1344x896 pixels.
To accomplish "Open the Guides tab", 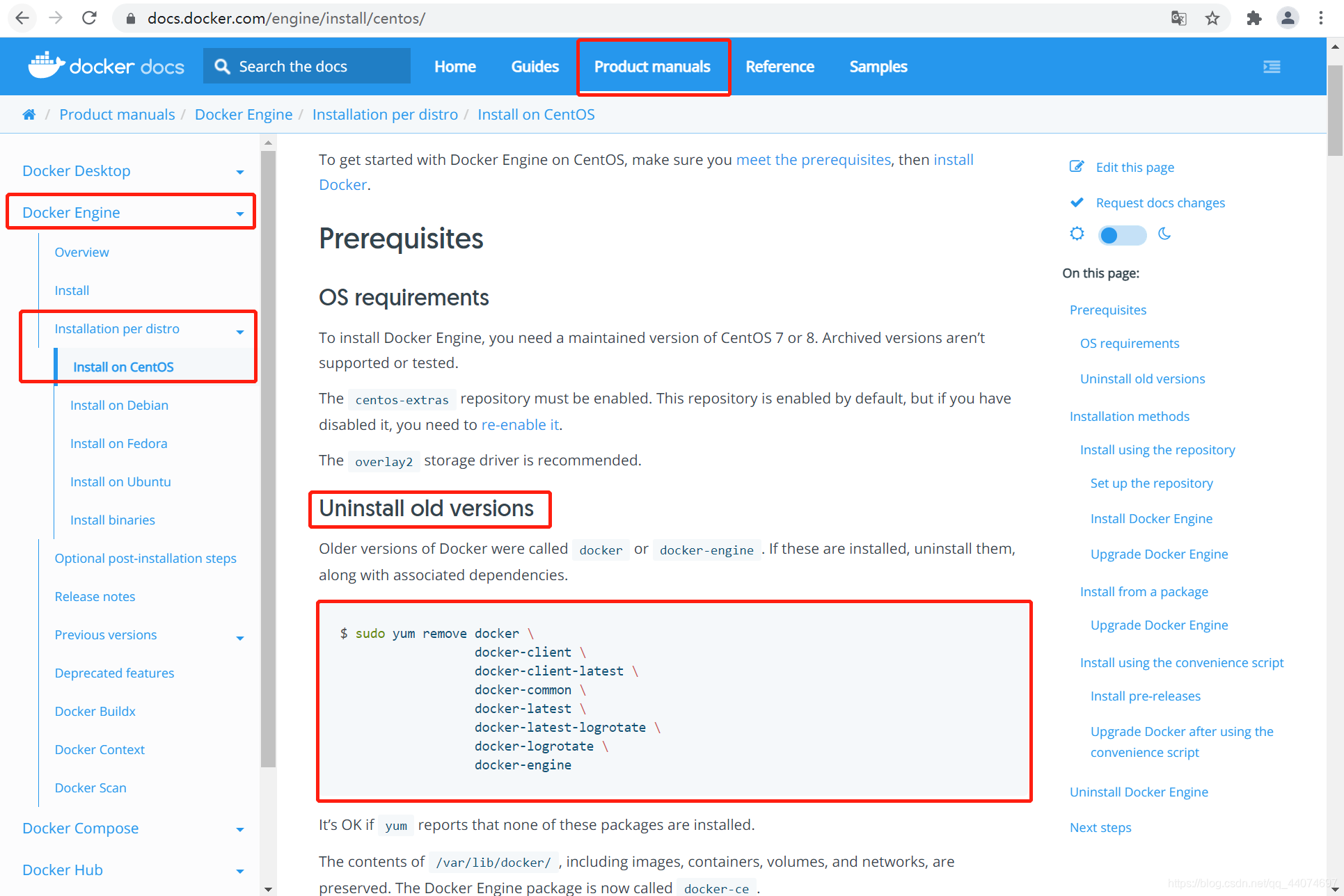I will click(535, 67).
